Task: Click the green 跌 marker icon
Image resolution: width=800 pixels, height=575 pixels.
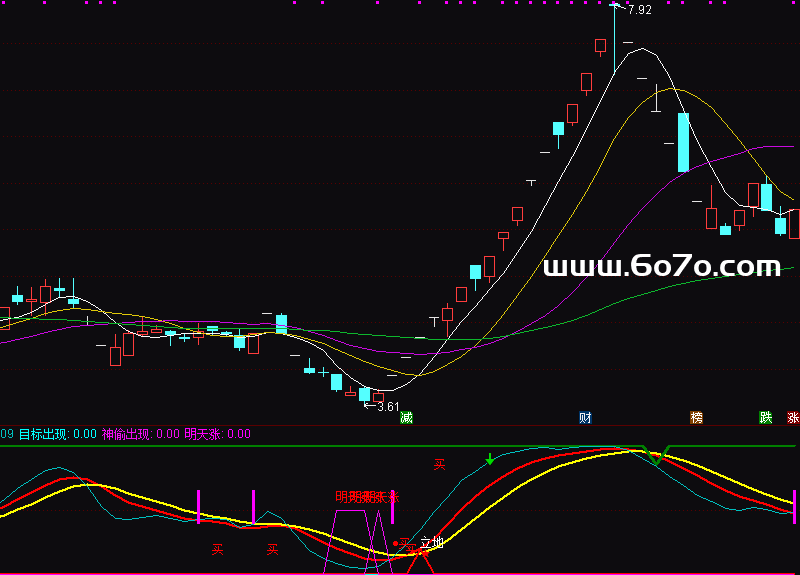Action: [766, 417]
